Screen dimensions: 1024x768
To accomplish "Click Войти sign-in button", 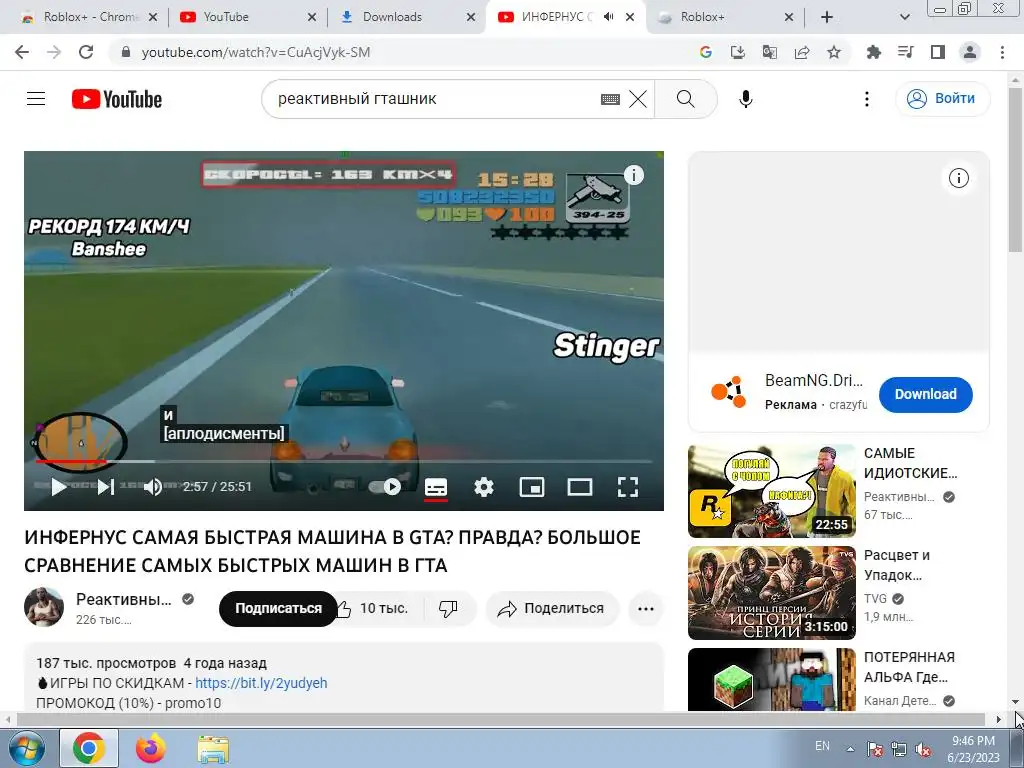I will [x=942, y=99].
